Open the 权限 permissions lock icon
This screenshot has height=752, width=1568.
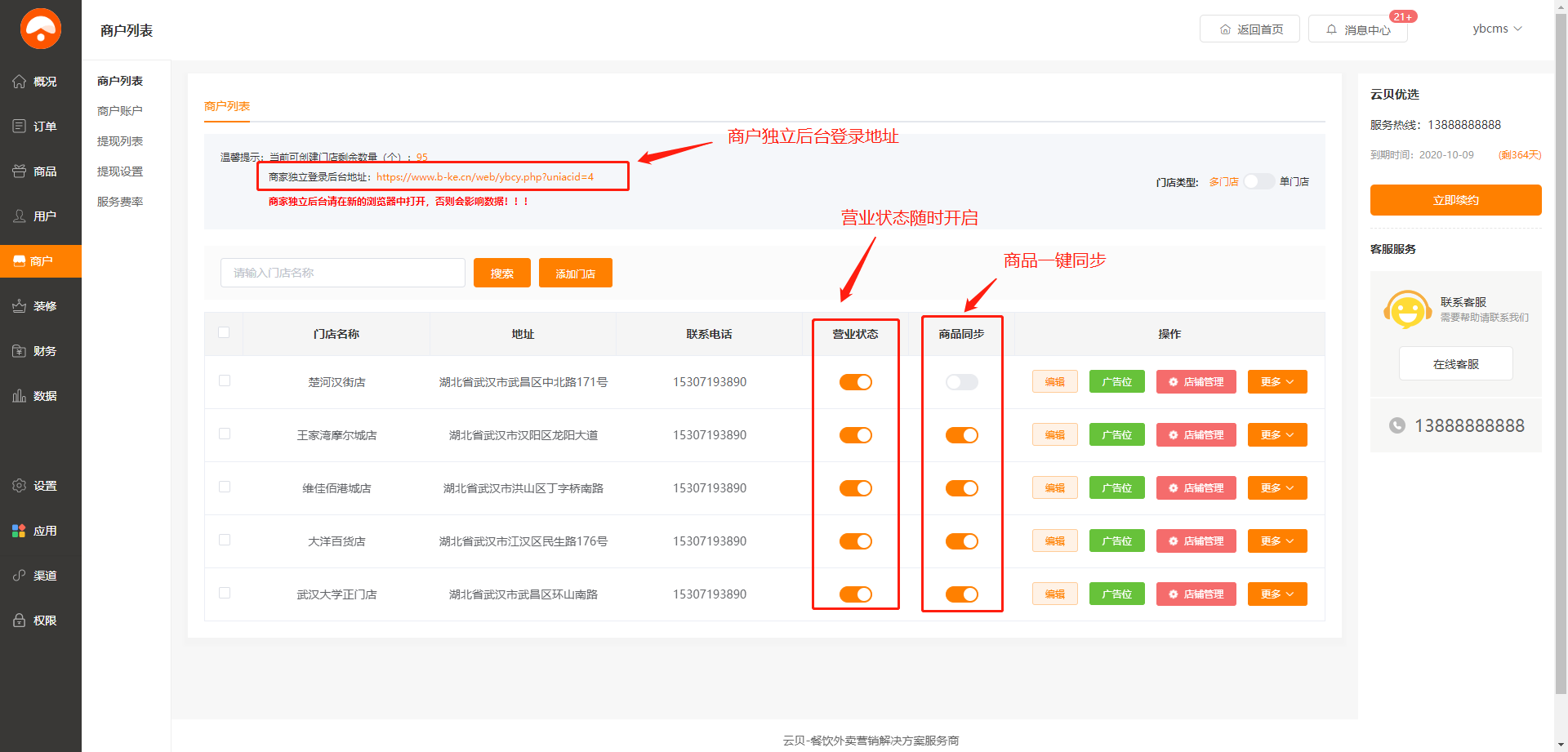pos(20,621)
